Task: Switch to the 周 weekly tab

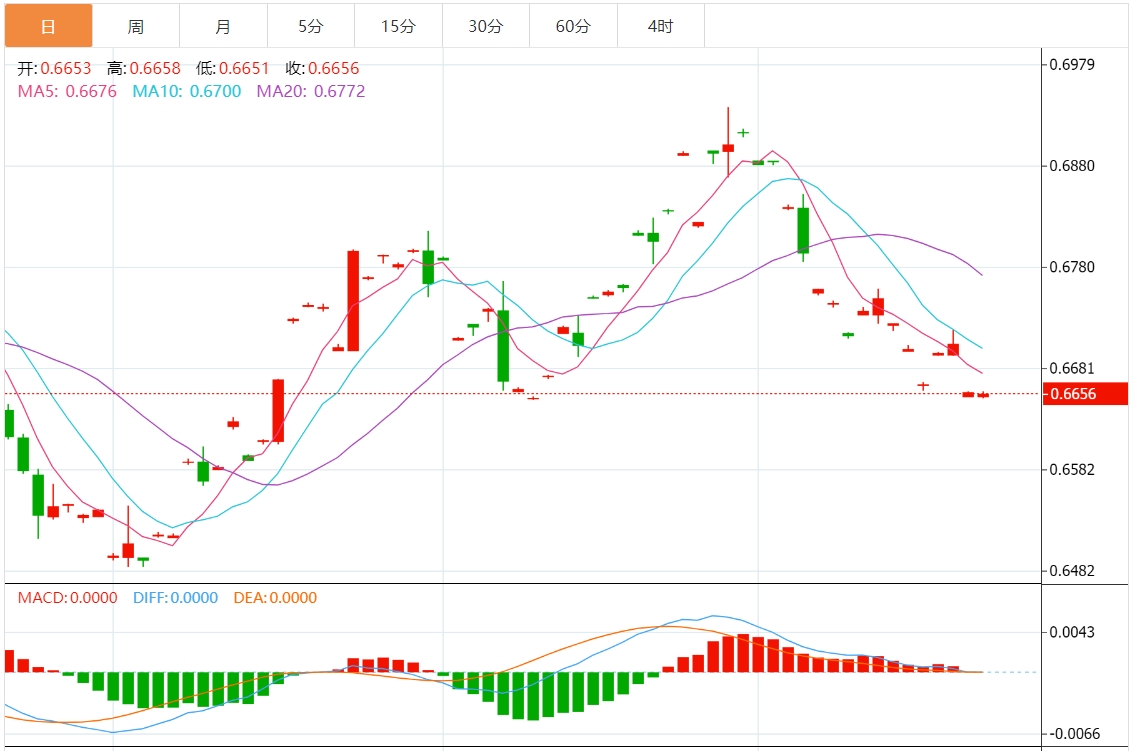Action: (x=136, y=26)
